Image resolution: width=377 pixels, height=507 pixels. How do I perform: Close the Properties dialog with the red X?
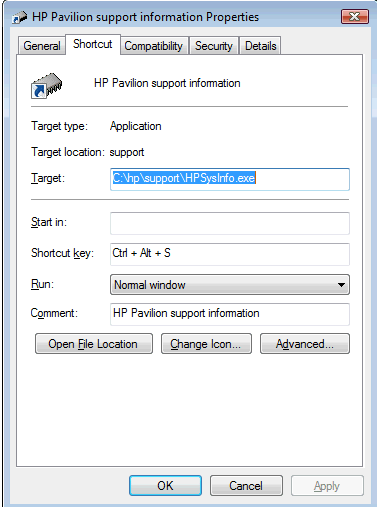pyautogui.click(x=355, y=17)
